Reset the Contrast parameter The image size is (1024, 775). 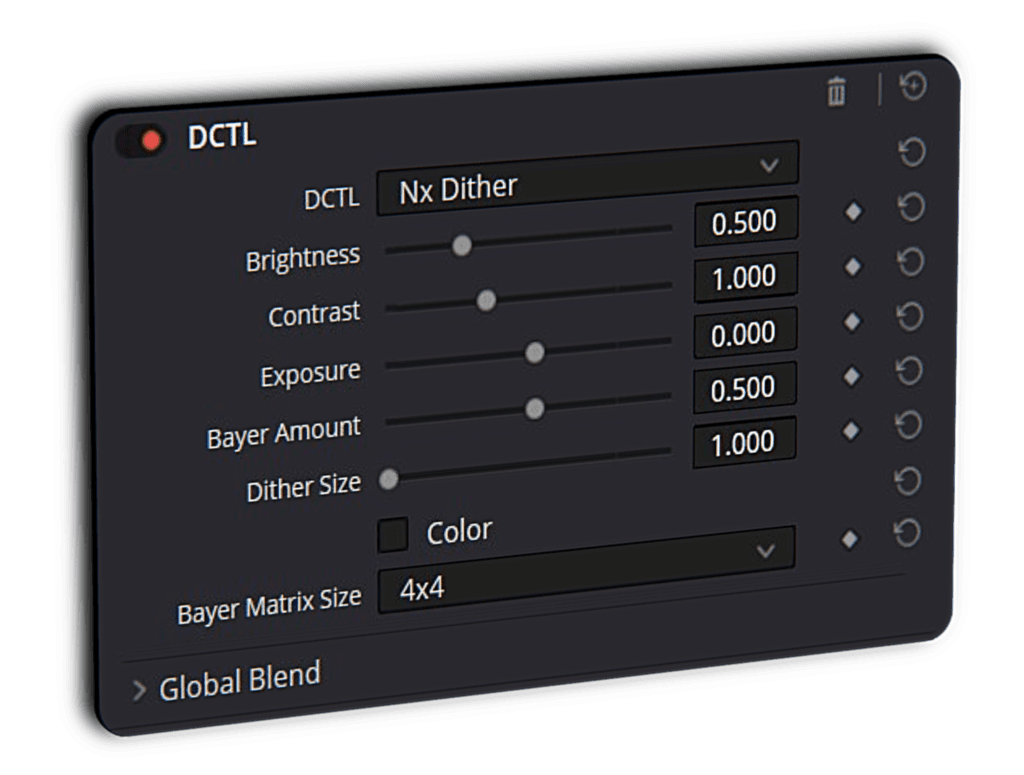(x=910, y=261)
